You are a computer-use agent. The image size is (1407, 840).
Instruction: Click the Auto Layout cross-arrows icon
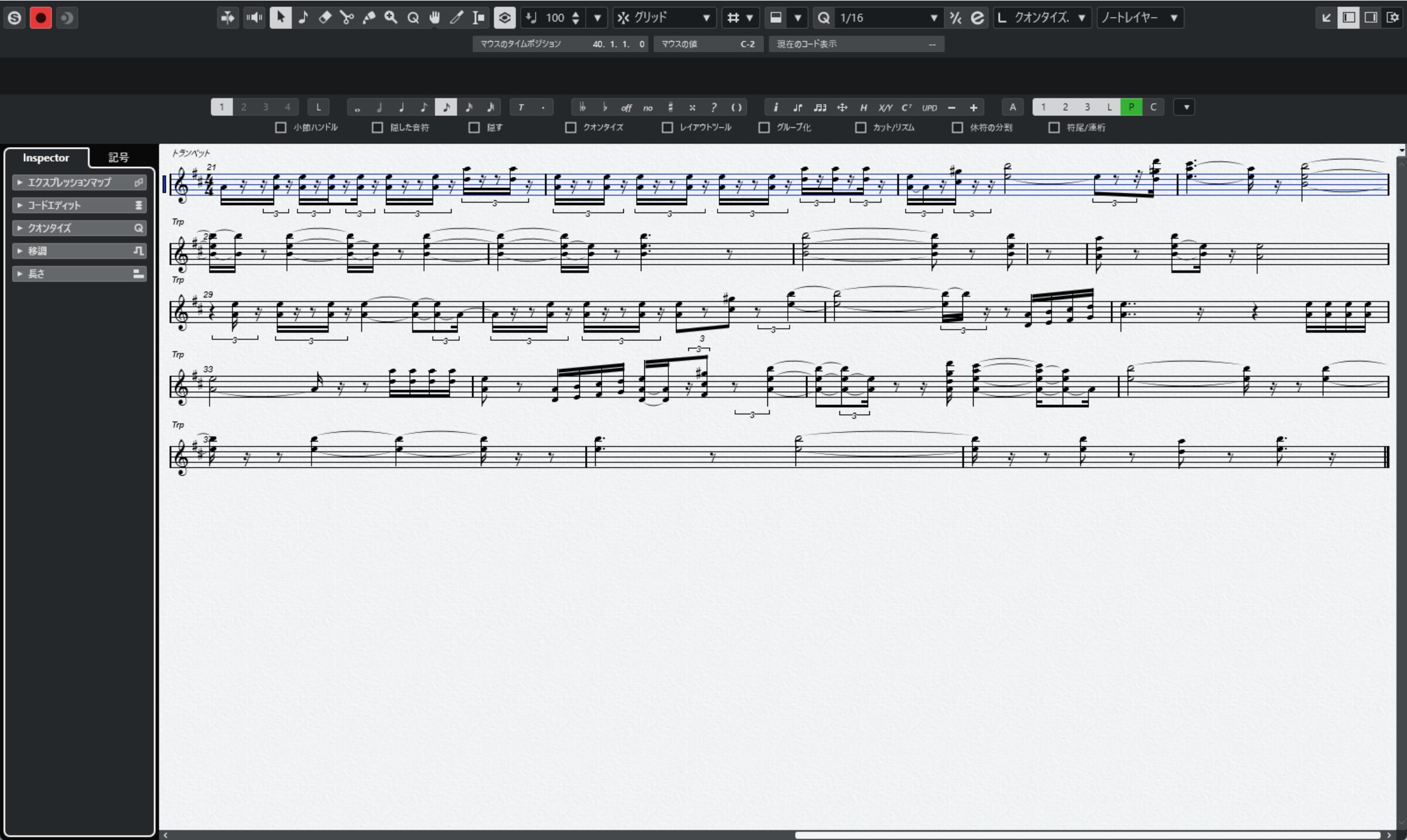pos(842,107)
